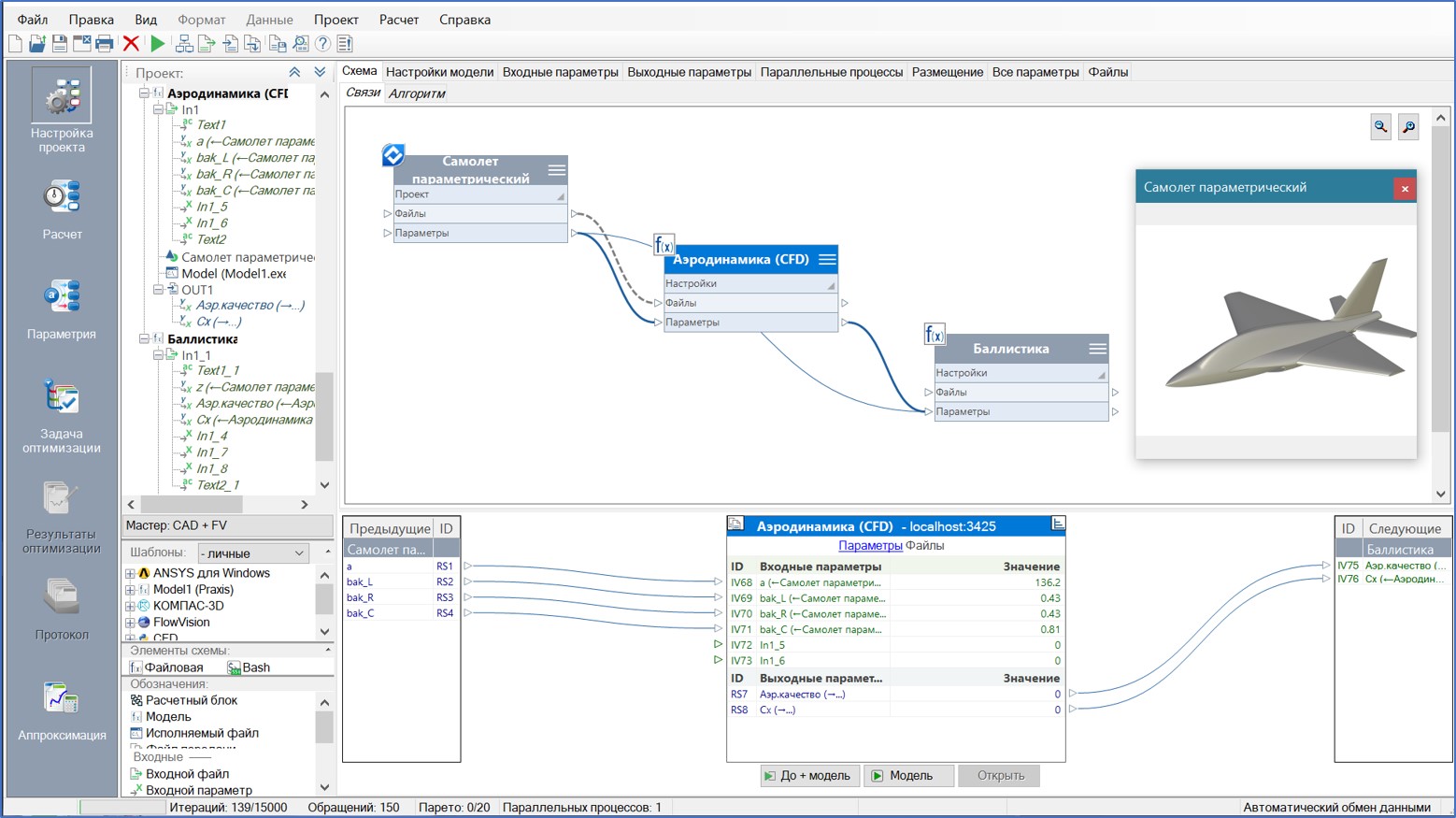
Task: Go to Задача оптимизации in sidebar
Action: (x=62, y=416)
